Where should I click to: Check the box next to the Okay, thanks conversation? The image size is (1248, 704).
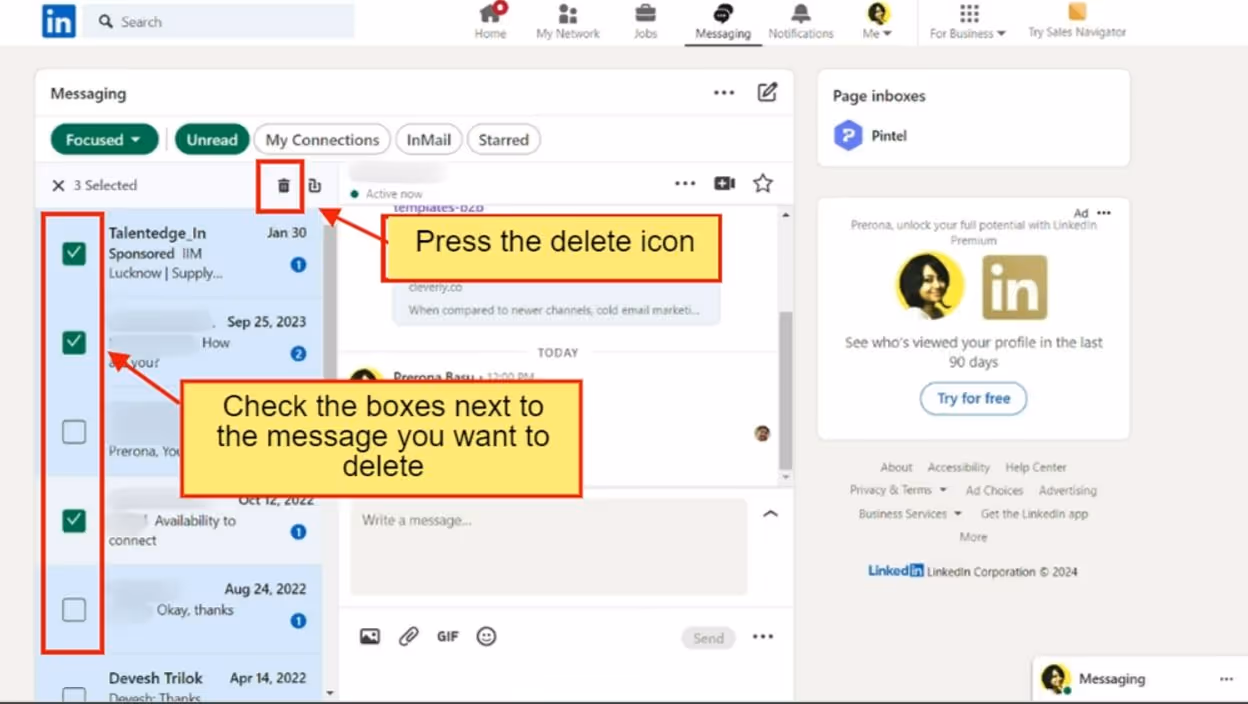pyautogui.click(x=73, y=609)
